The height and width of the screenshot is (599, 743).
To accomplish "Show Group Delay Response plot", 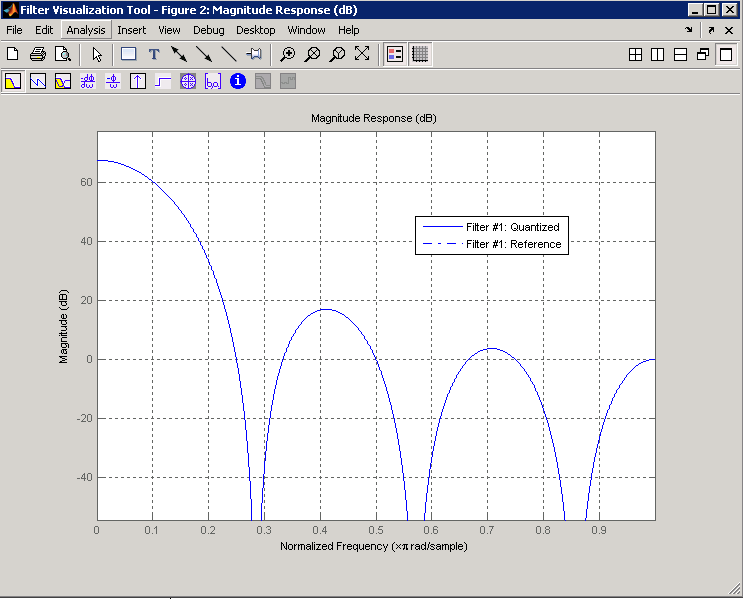I will pos(88,81).
